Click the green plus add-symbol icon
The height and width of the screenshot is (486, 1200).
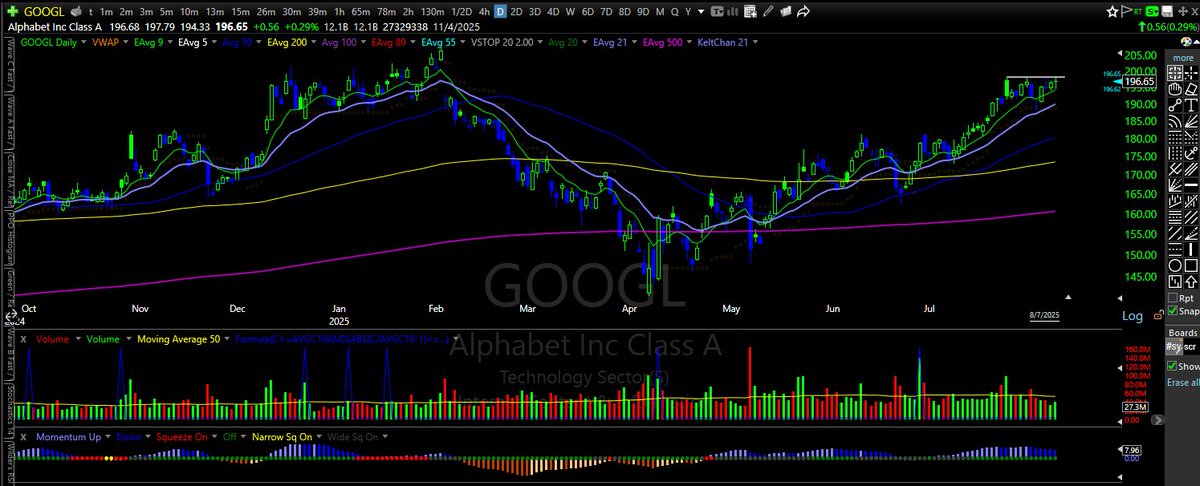pyautogui.click(x=11, y=11)
